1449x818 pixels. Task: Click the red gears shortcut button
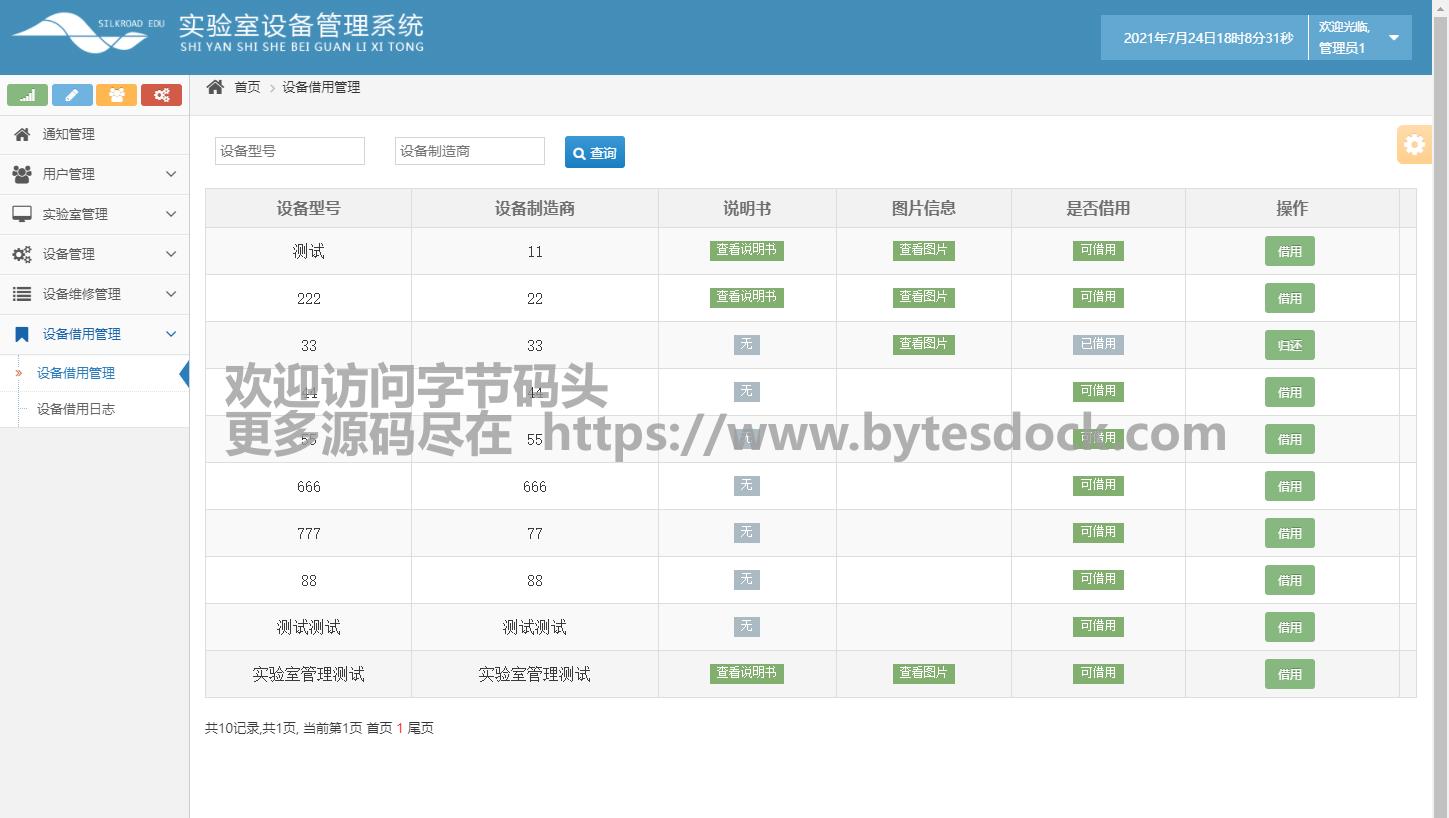161,95
